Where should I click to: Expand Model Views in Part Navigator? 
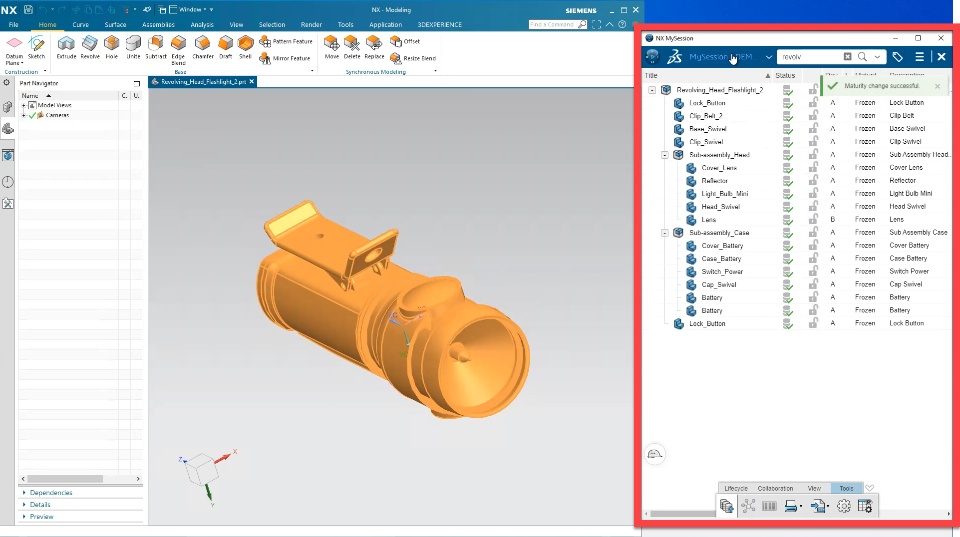click(x=24, y=105)
